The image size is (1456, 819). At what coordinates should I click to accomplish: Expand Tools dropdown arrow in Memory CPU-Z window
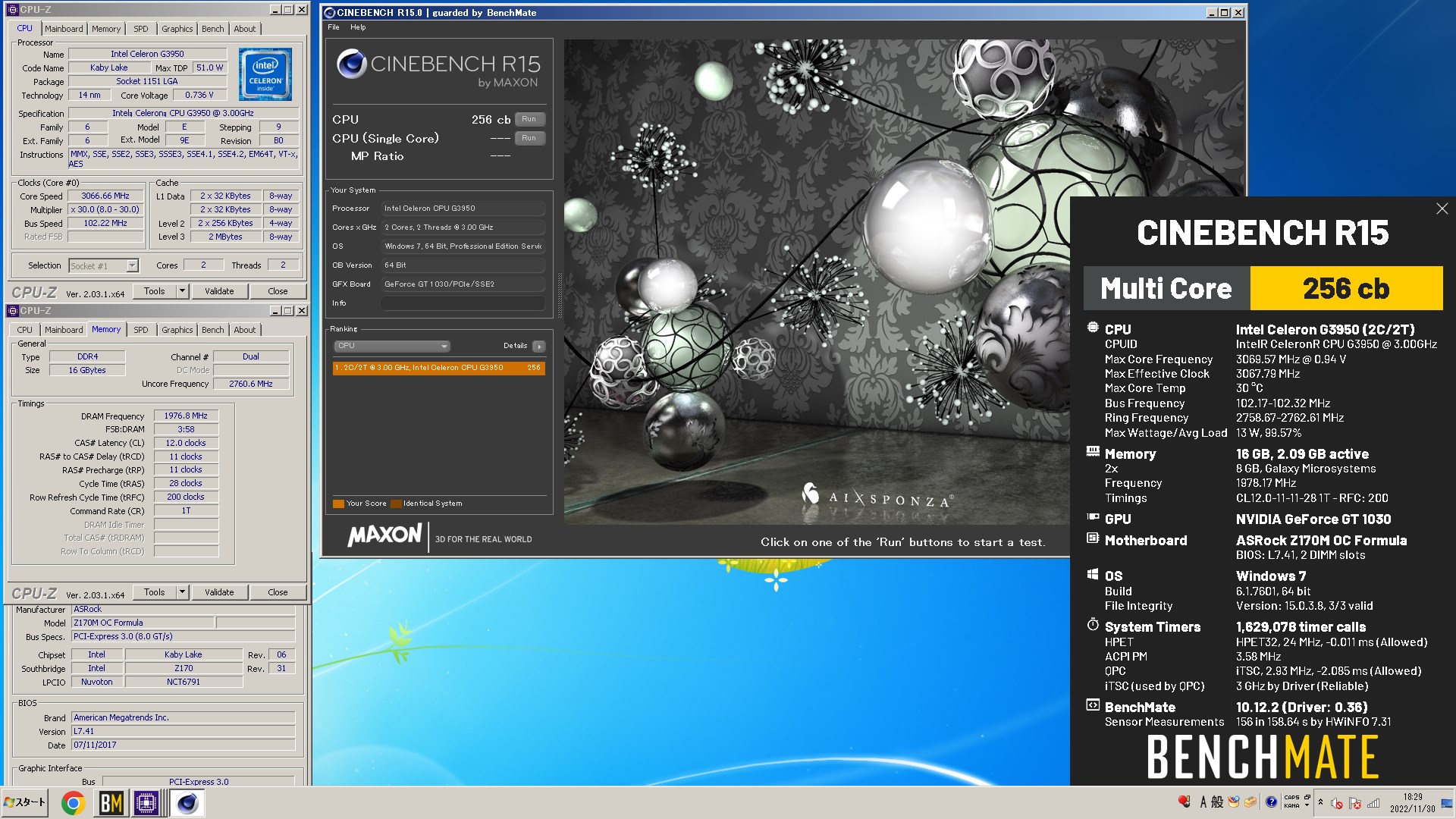coord(182,592)
